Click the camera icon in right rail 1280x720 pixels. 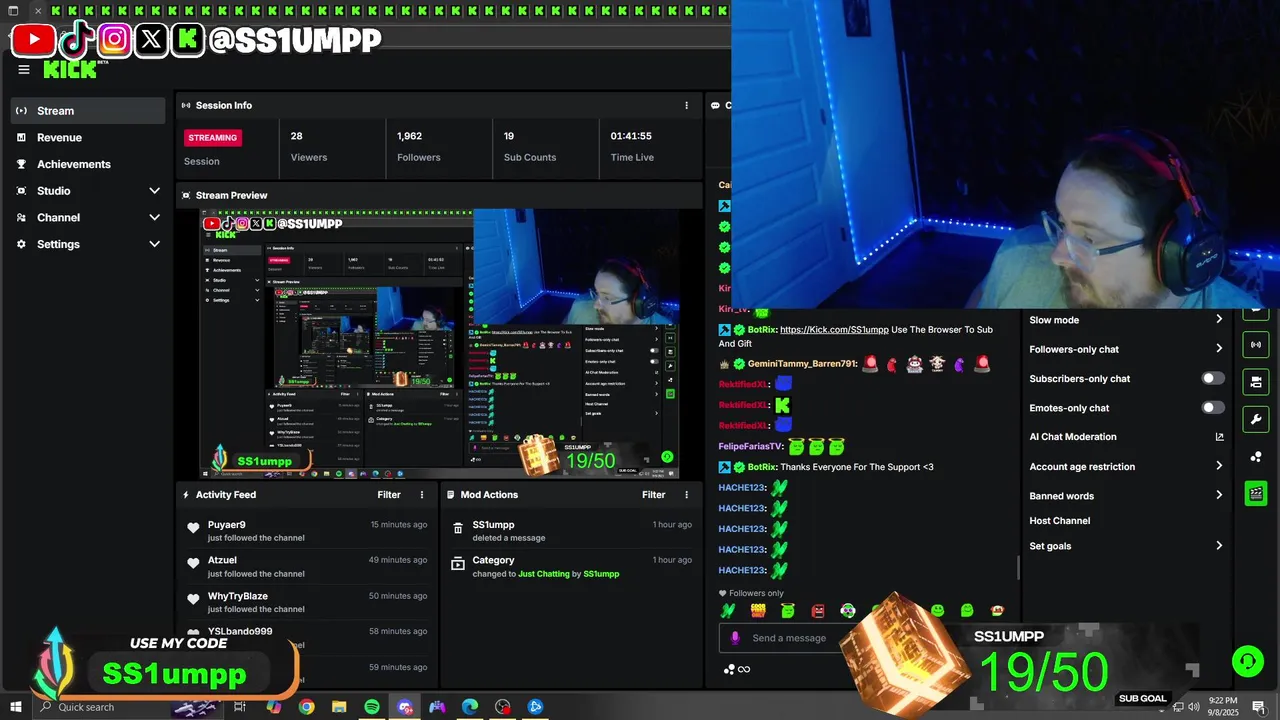1256,382
